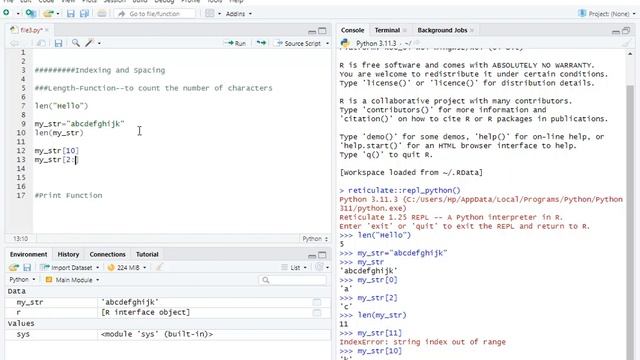The height and width of the screenshot is (360, 640).
Task: Click the Source Script button
Action: (x=298, y=43)
